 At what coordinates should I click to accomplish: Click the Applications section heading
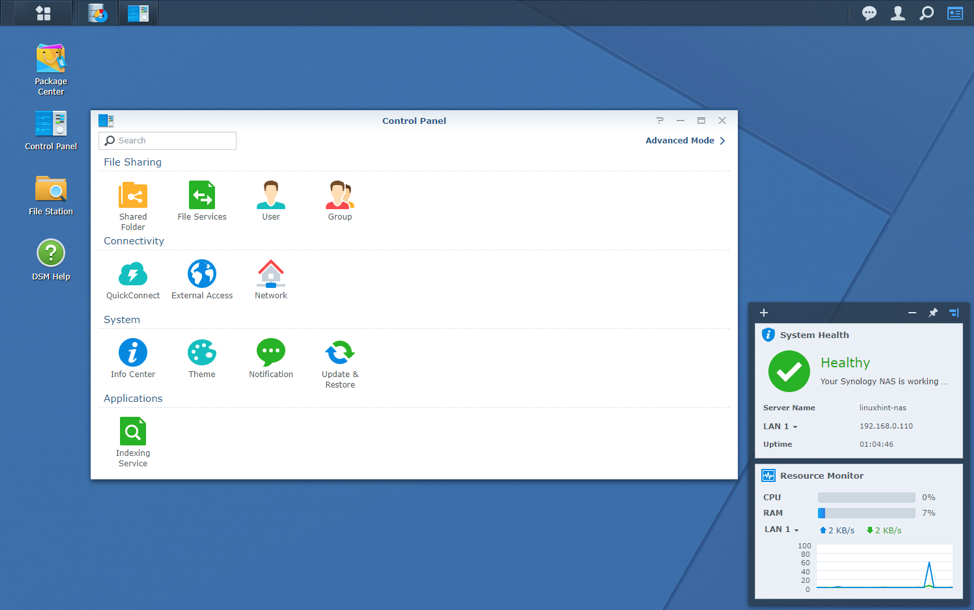(x=133, y=399)
